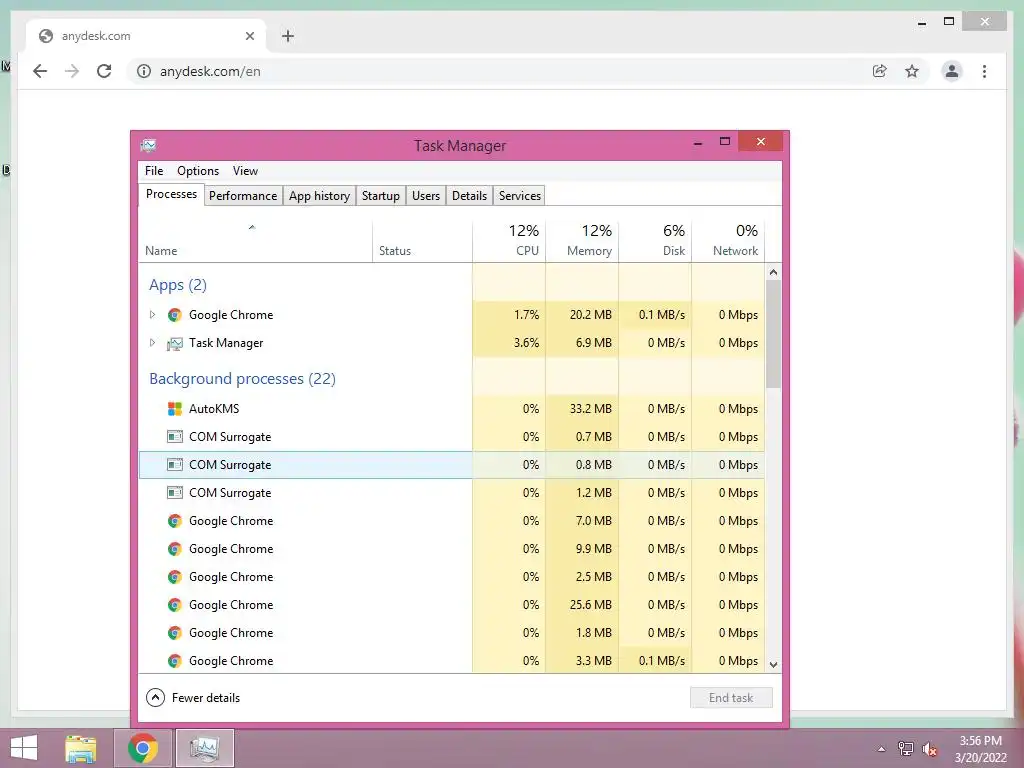Open File Explorer from the taskbar
The image size is (1024, 768).
[80, 748]
